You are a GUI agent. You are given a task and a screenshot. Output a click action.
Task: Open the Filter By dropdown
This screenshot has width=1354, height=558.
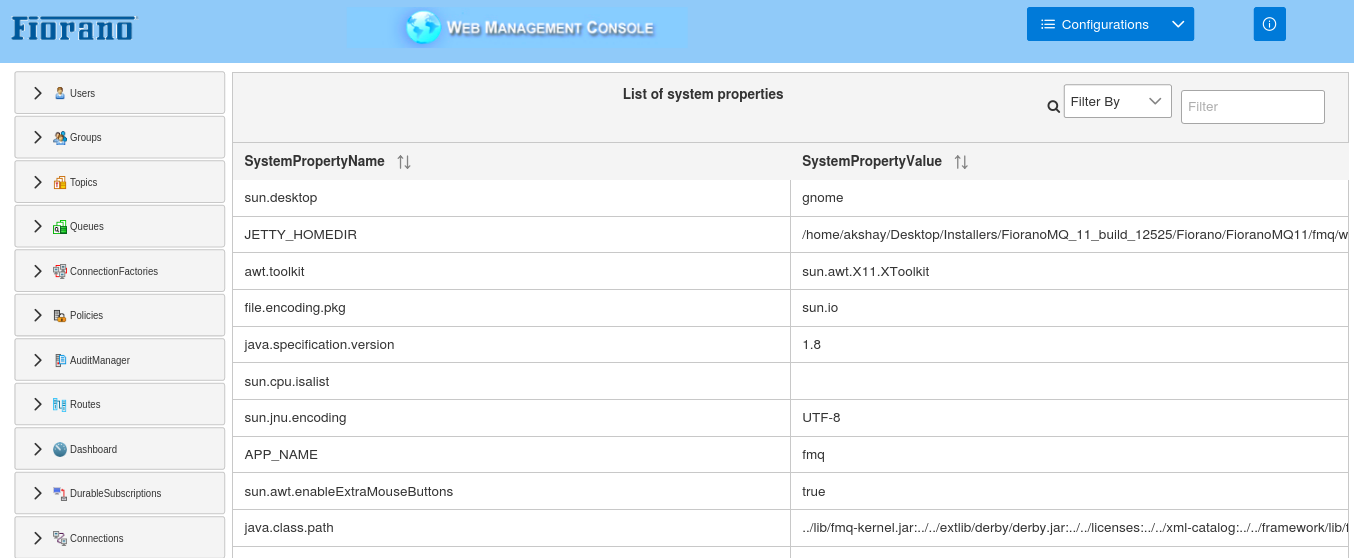pos(1117,101)
